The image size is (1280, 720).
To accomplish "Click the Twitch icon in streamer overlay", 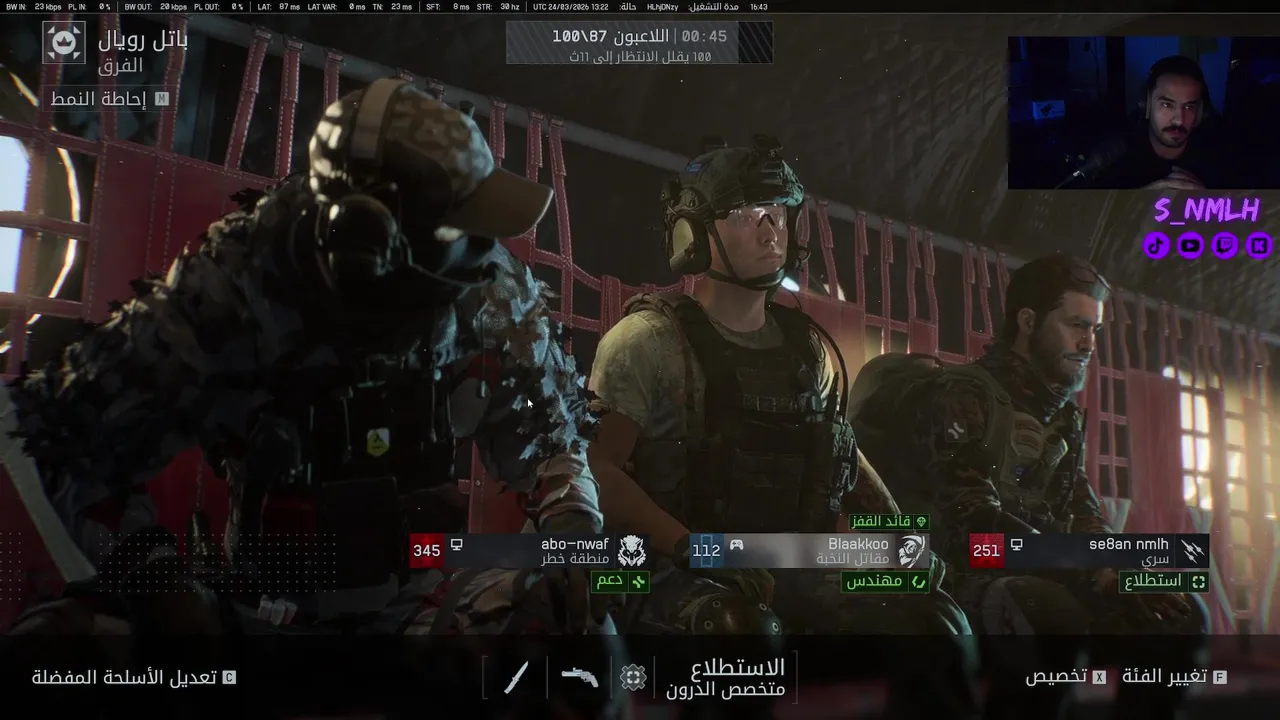I will point(1225,245).
